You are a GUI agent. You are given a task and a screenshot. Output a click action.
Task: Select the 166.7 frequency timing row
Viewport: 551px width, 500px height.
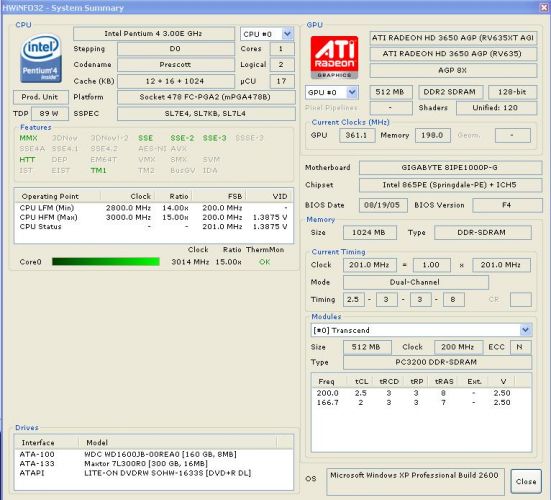coord(421,402)
